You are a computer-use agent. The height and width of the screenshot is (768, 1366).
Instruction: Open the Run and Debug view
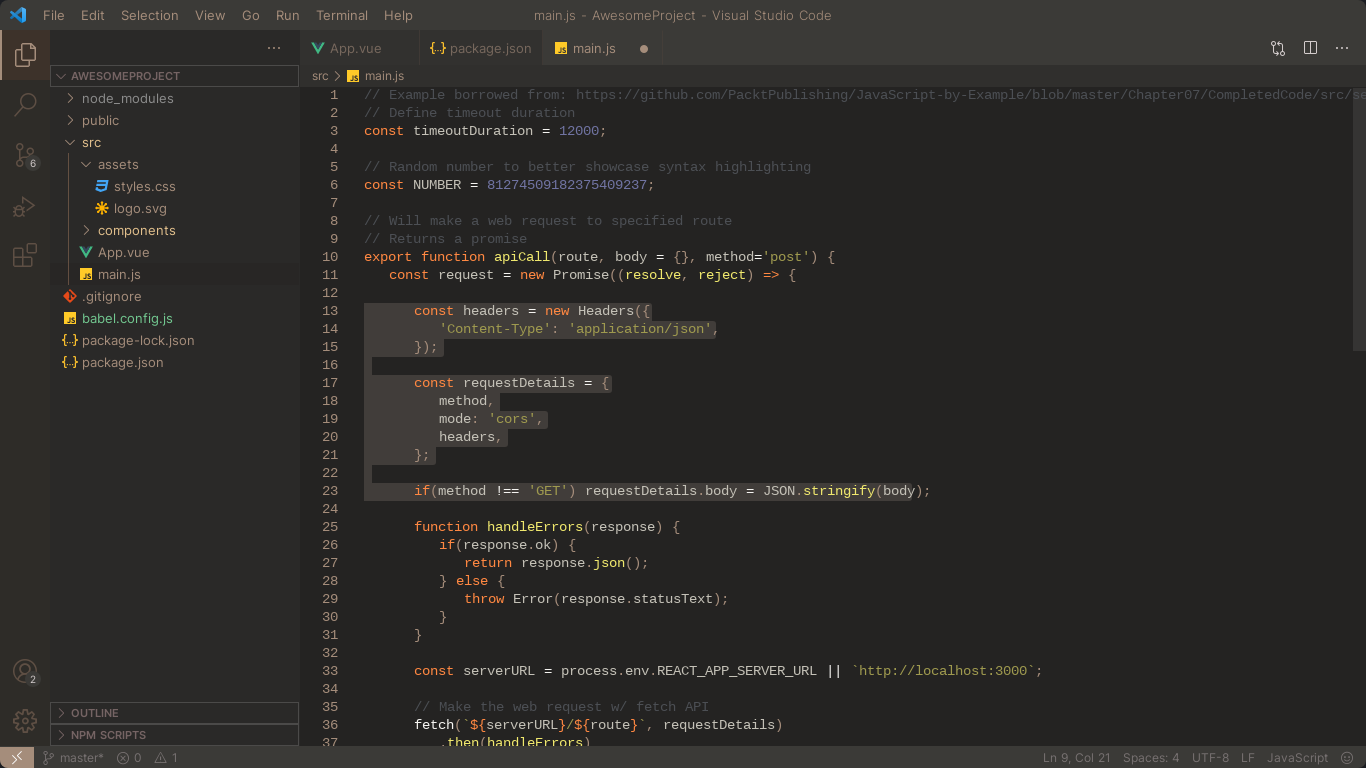(25, 206)
